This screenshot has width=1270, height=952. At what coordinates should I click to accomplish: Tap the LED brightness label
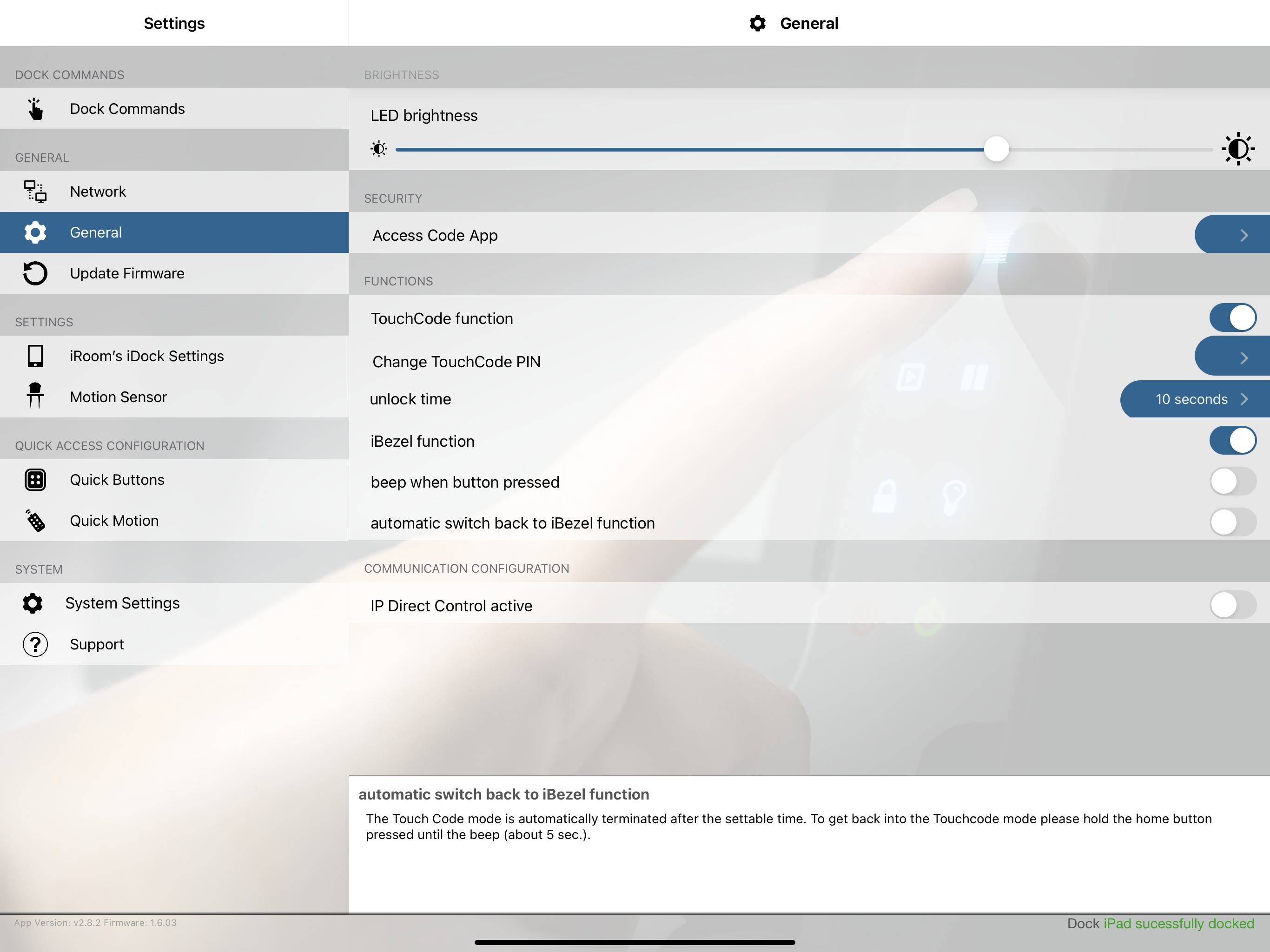424,115
